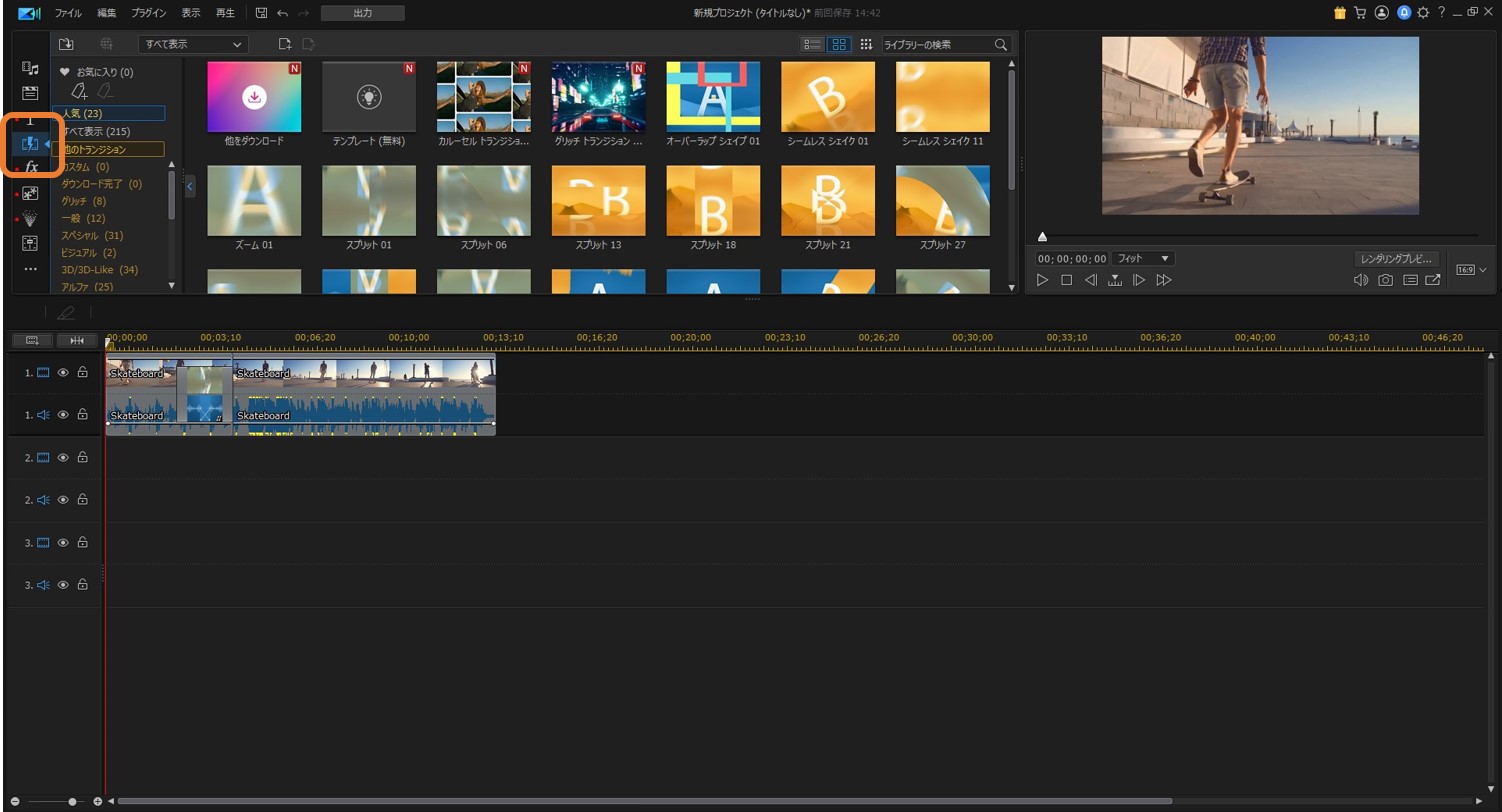The width and height of the screenshot is (1502, 812).
Task: Open the Effects (fx) room
Action: coord(31,167)
